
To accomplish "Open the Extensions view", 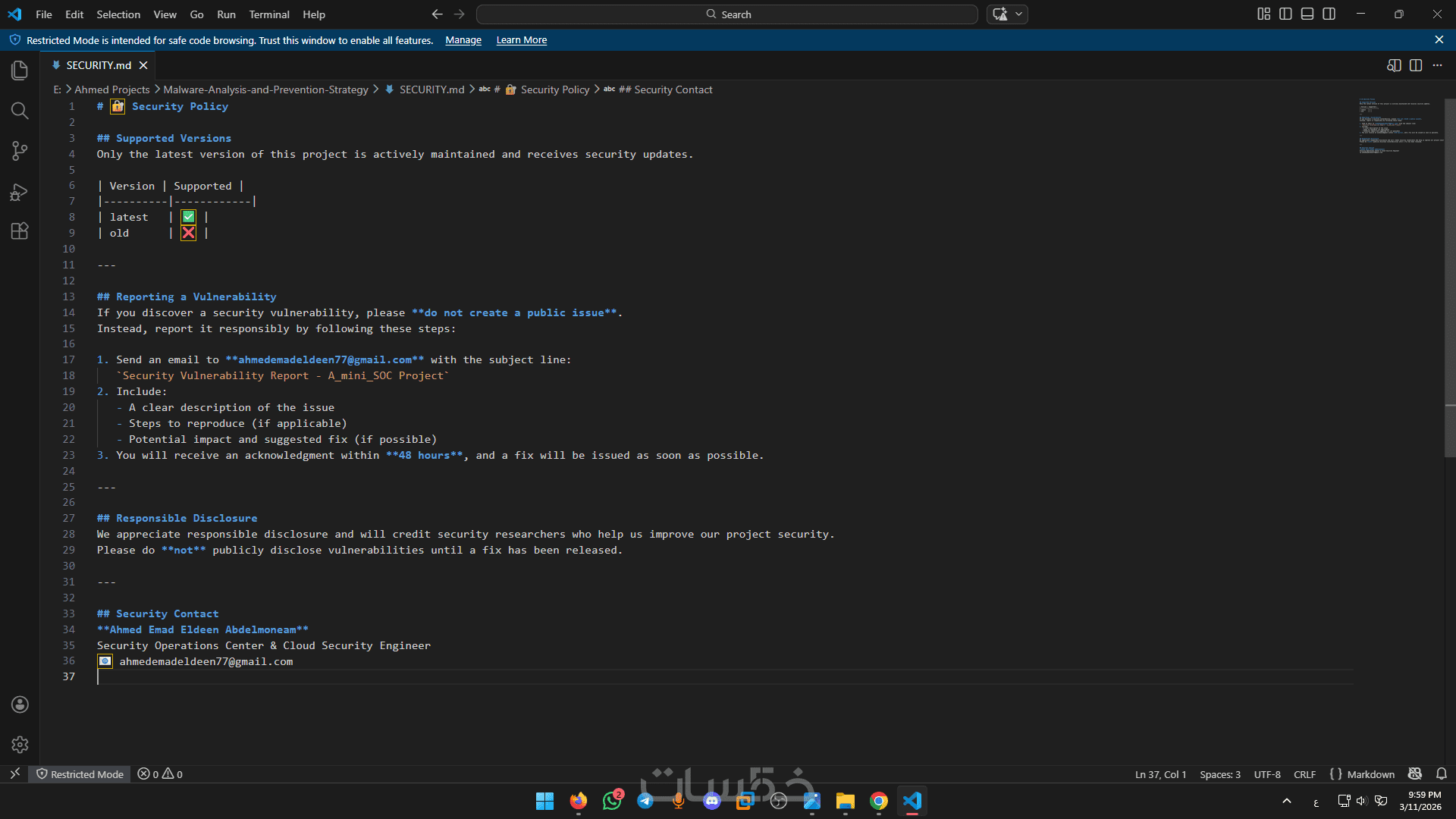I will coord(20,231).
